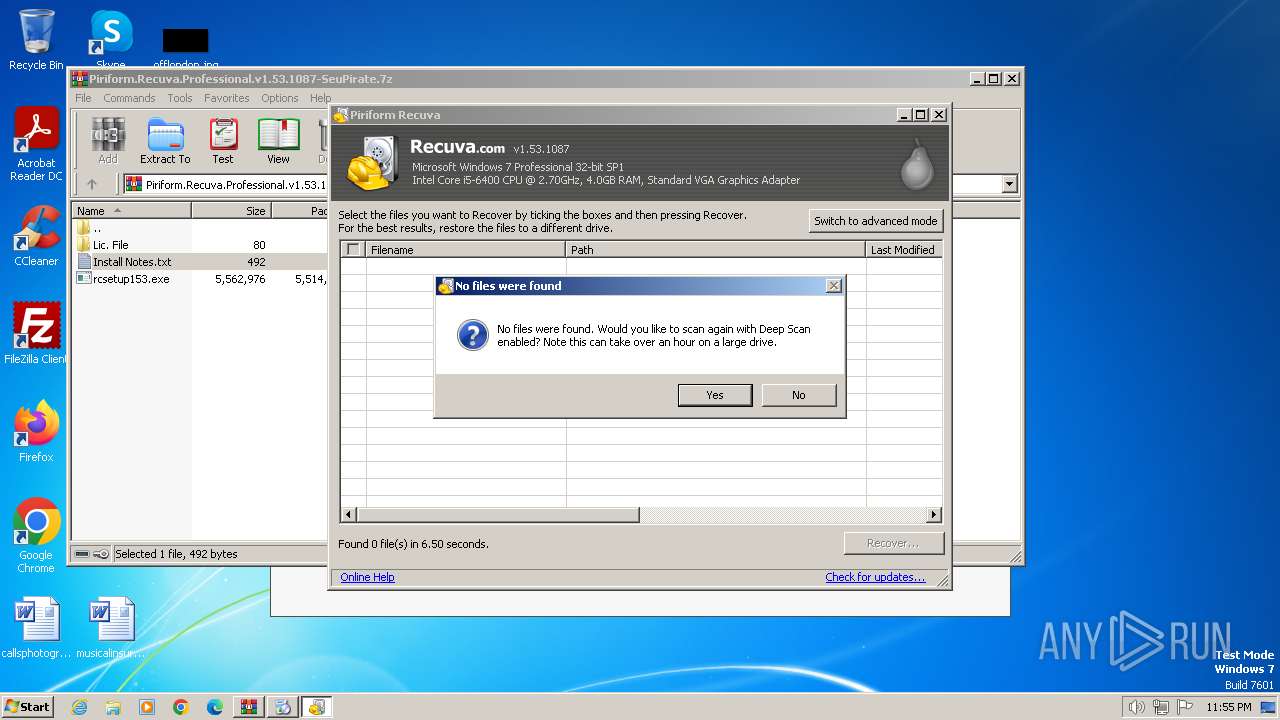
Task: Open the Check for updates link
Action: click(875, 577)
